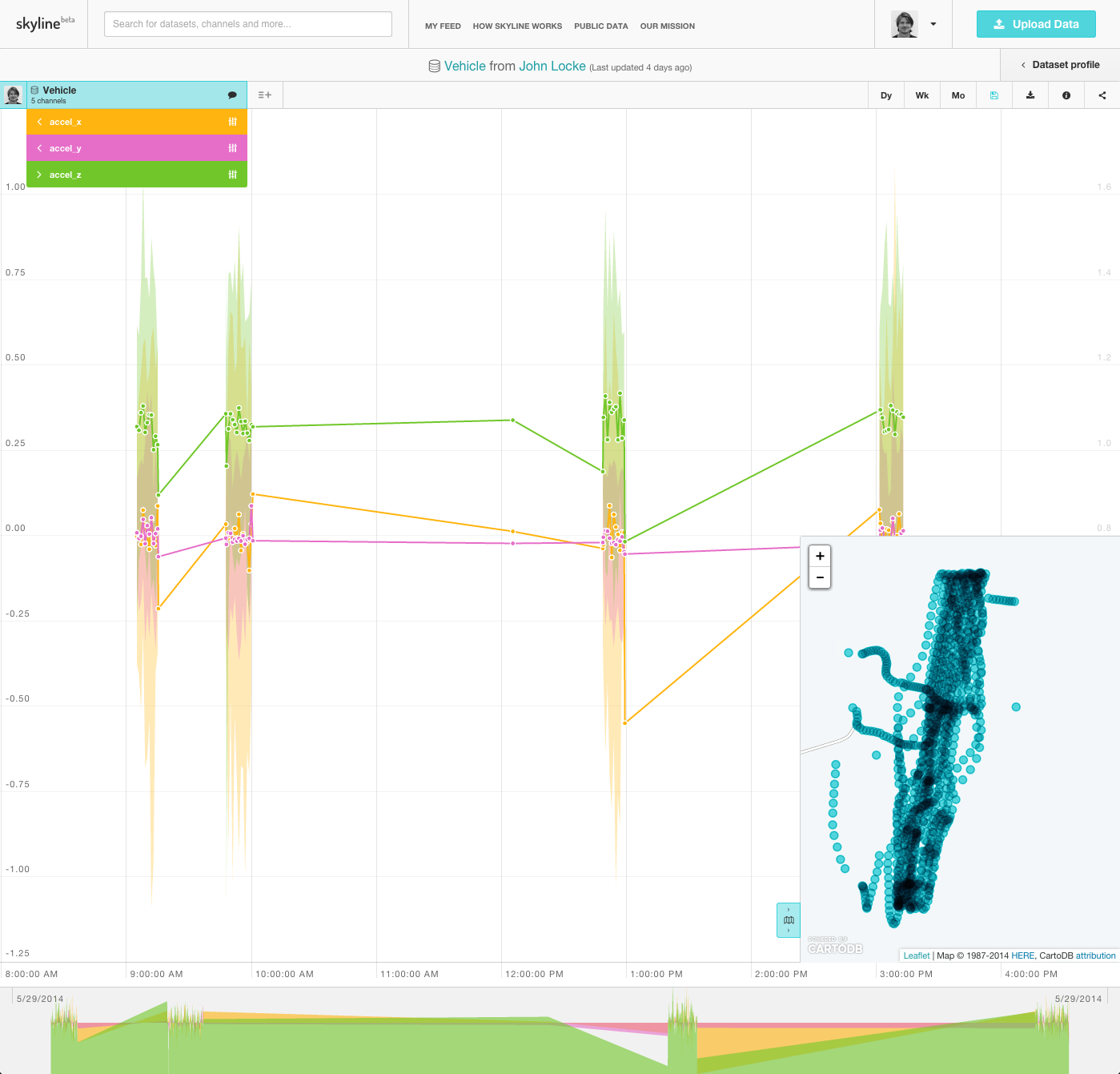Open the user account dropdown arrow
This screenshot has width=1120, height=1074.
[933, 24]
